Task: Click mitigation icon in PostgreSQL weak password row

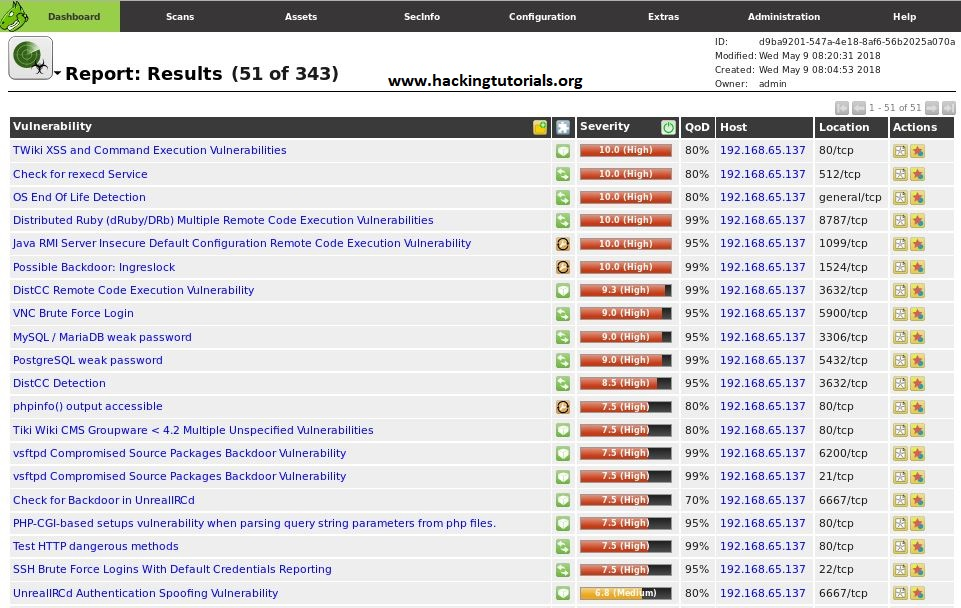Action: [563, 360]
